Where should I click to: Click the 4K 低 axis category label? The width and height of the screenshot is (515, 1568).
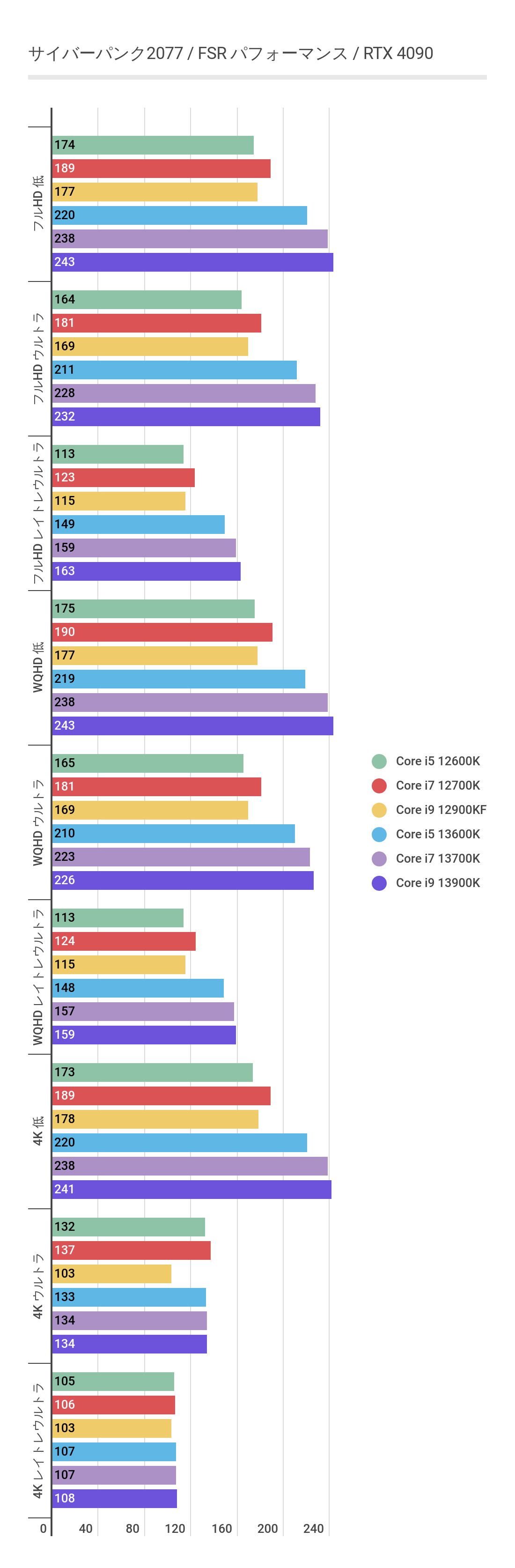pos(38,1131)
